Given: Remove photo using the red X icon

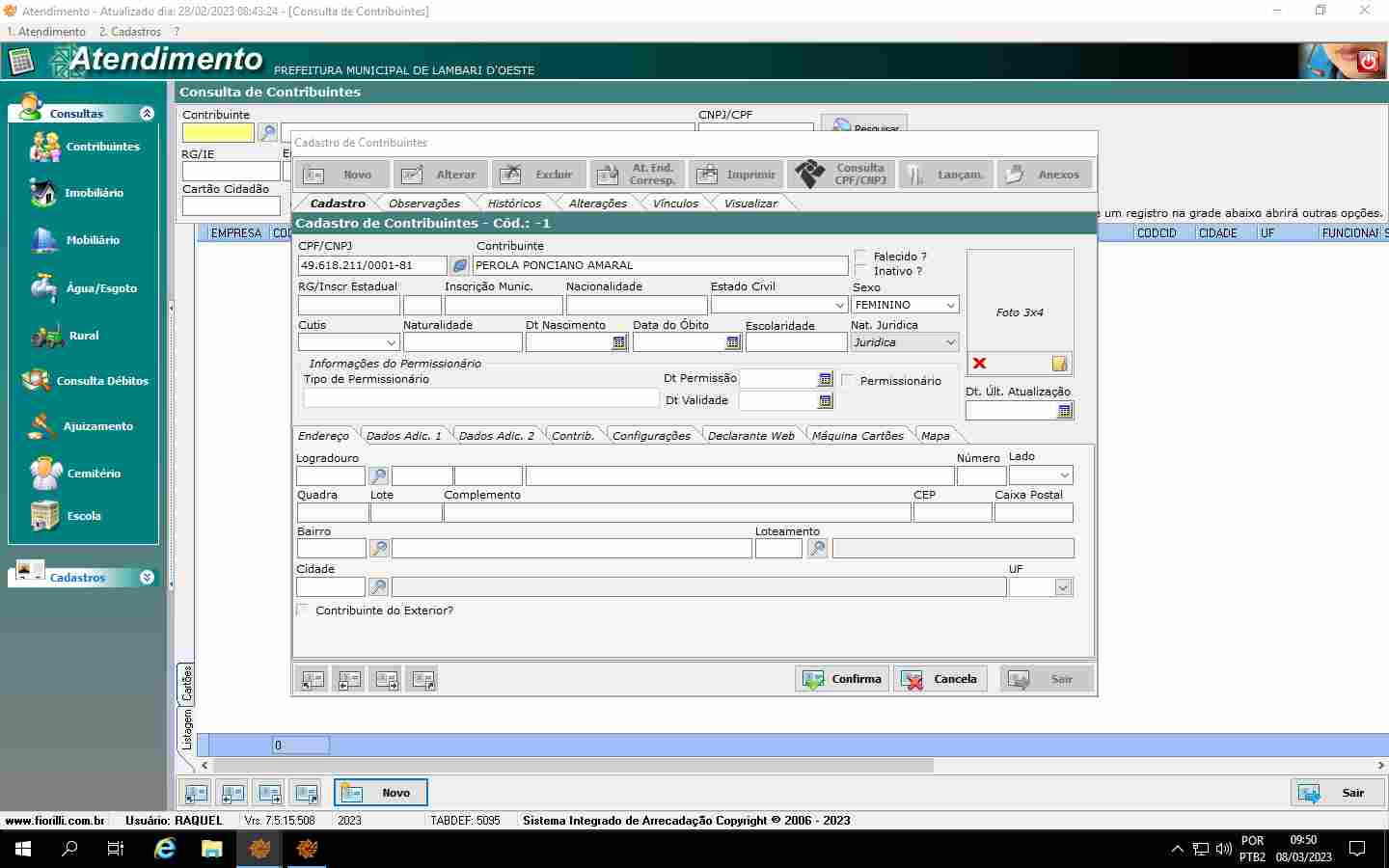Looking at the screenshot, I should pos(980,364).
